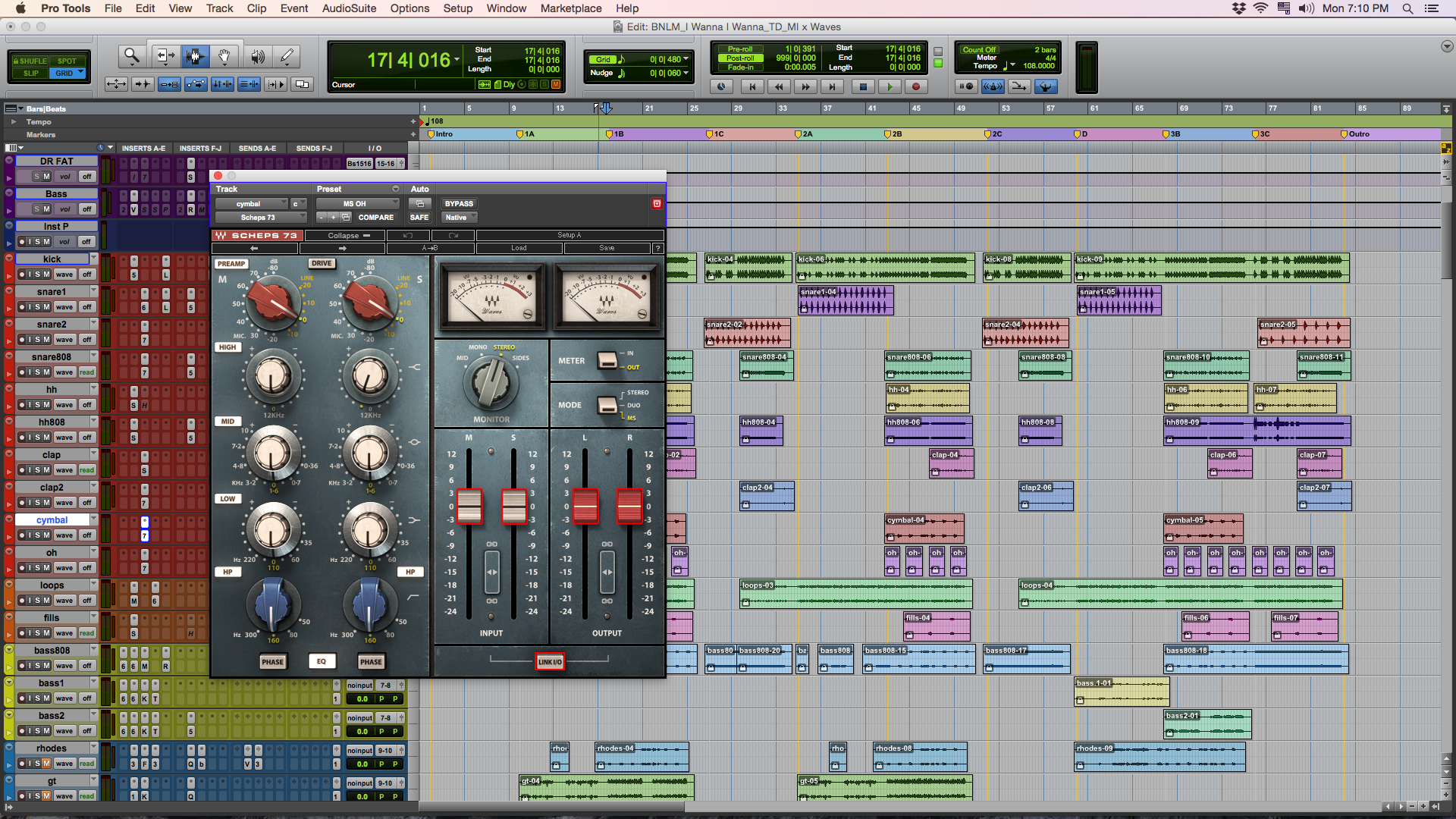Select the Pencil tool
The height and width of the screenshot is (819, 1456).
click(287, 56)
